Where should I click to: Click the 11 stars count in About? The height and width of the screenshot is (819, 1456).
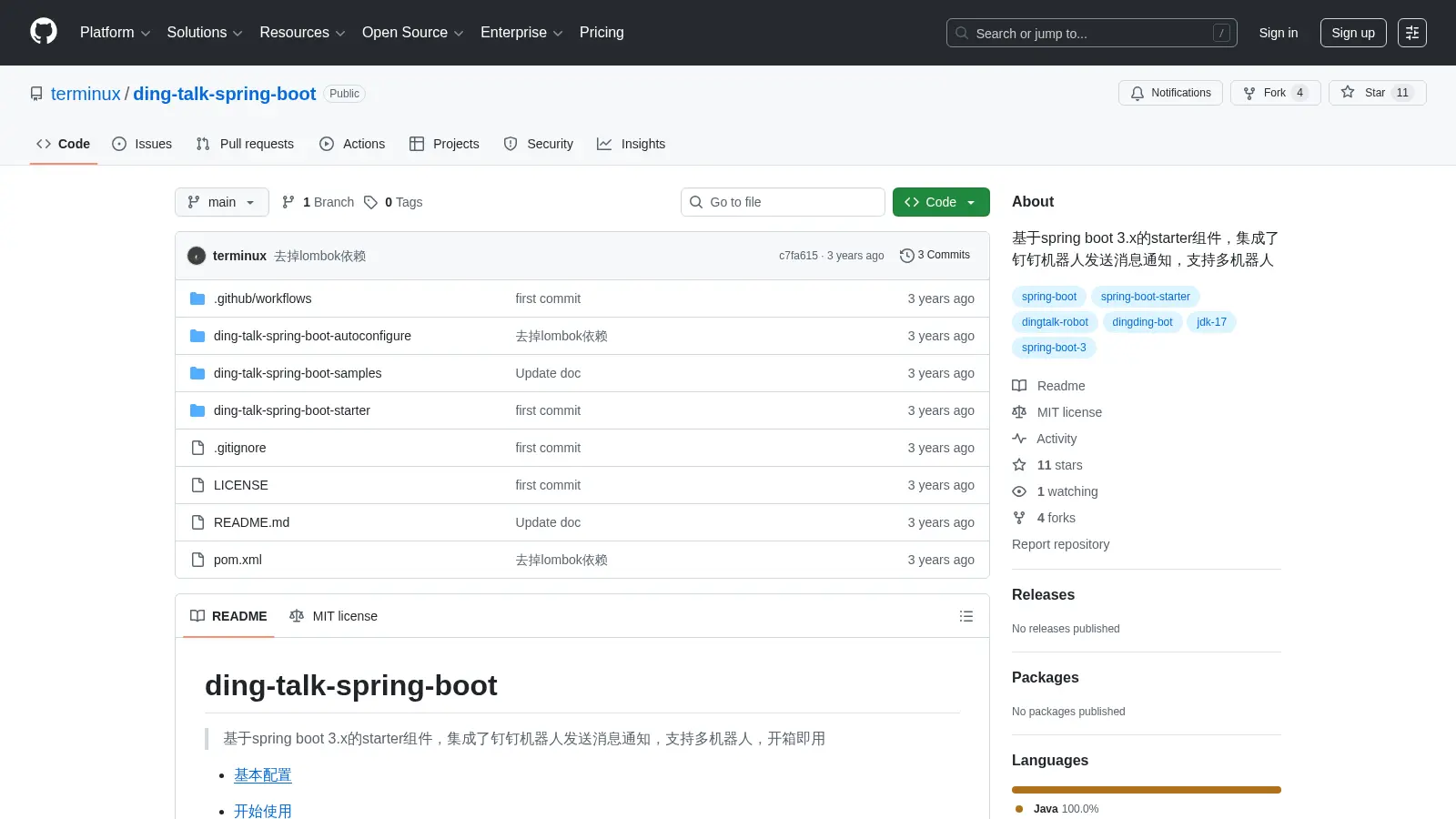tap(1060, 465)
